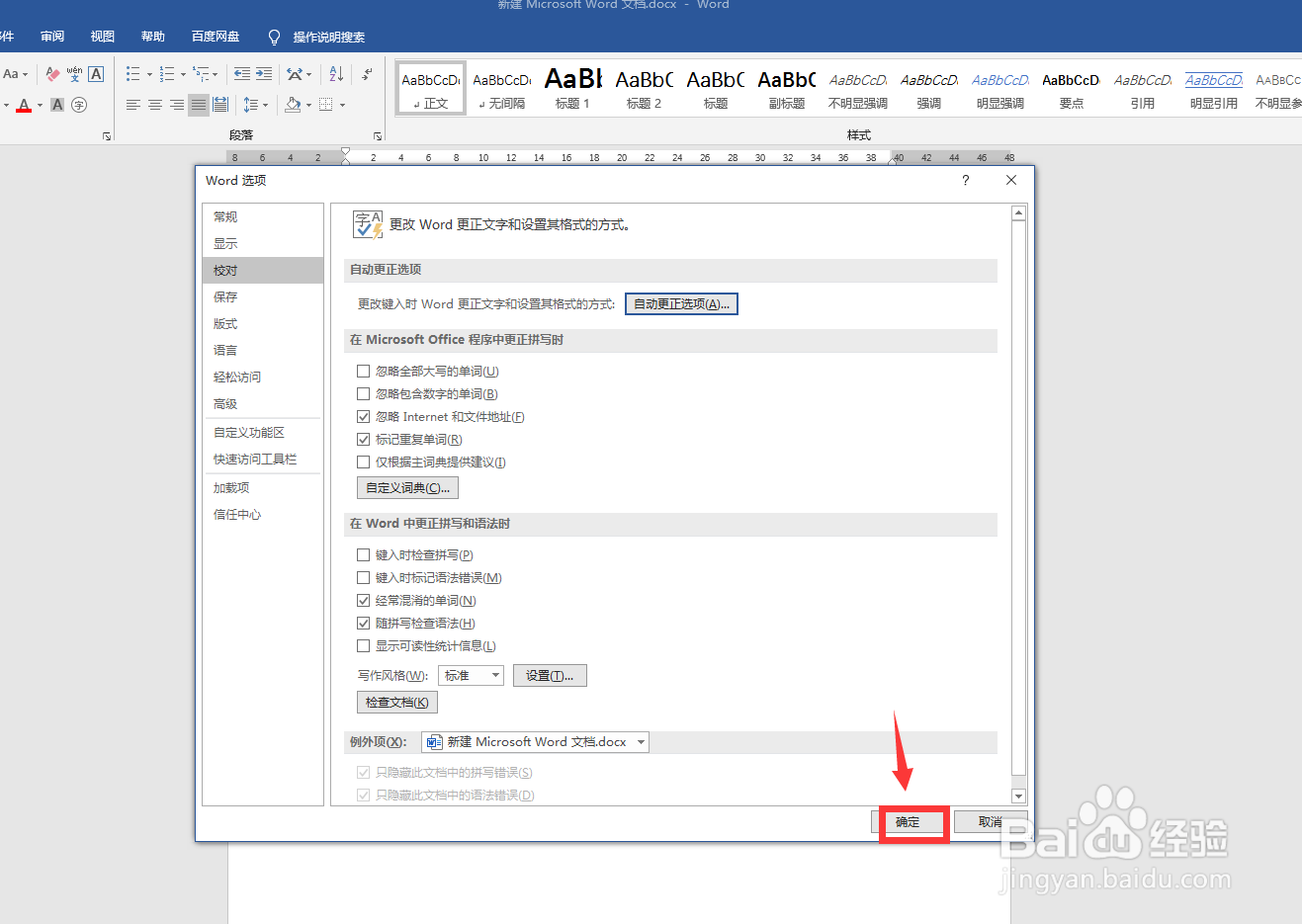
Task: Select 显示 in Word Options sidebar
Action: pos(263,243)
